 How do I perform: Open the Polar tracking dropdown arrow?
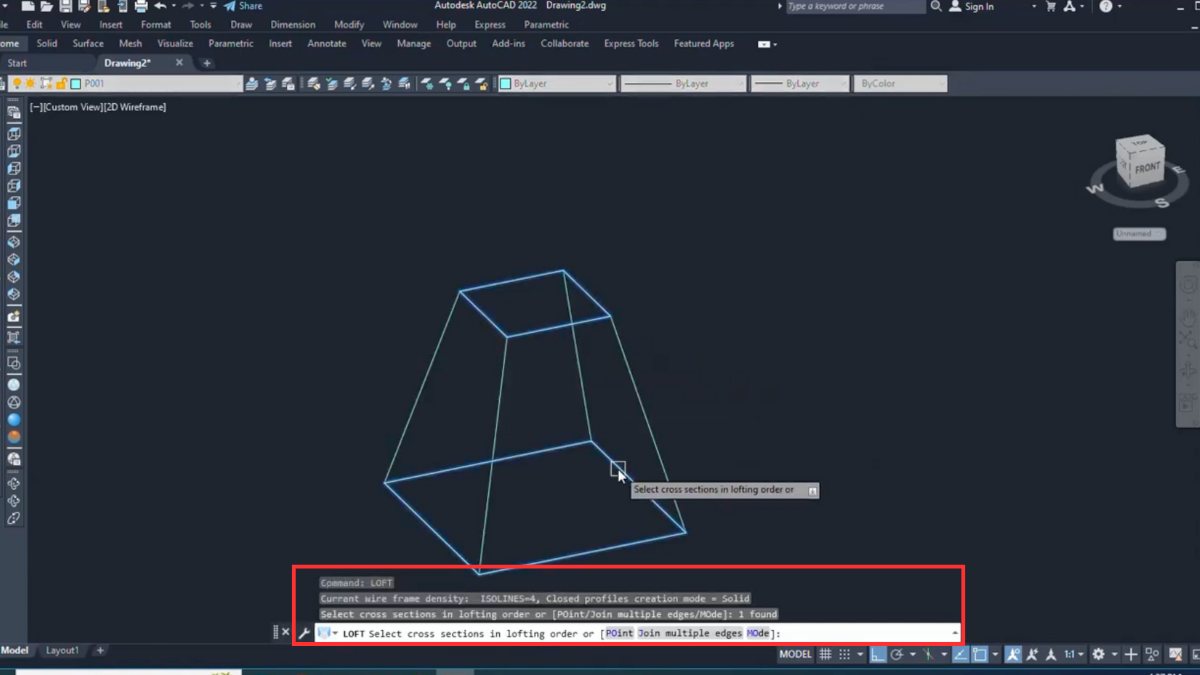(912, 654)
